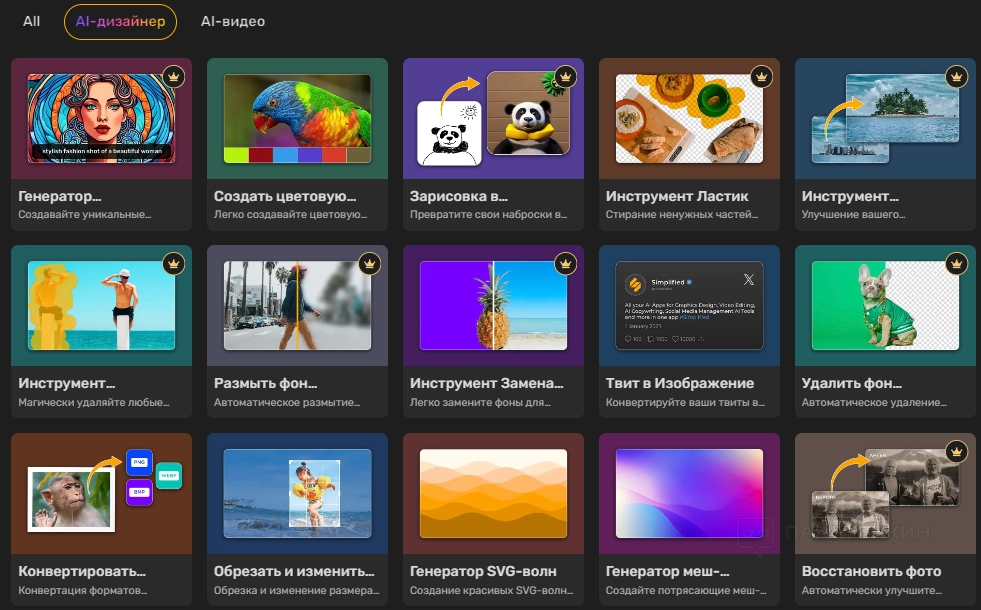Click the crown badge on Размыть фон… card
The width and height of the screenshot is (981, 610).
370,264
